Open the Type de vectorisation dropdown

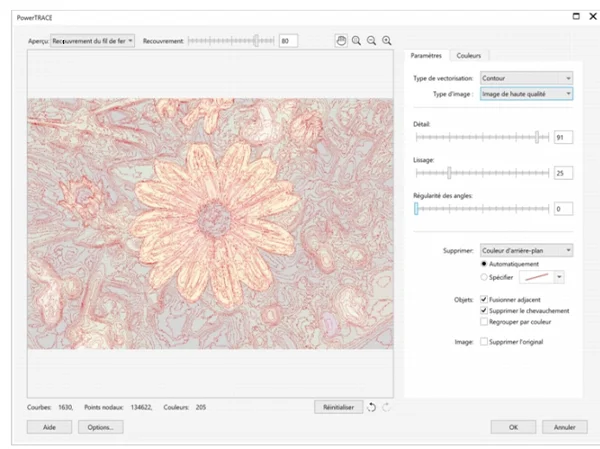[x=526, y=78]
